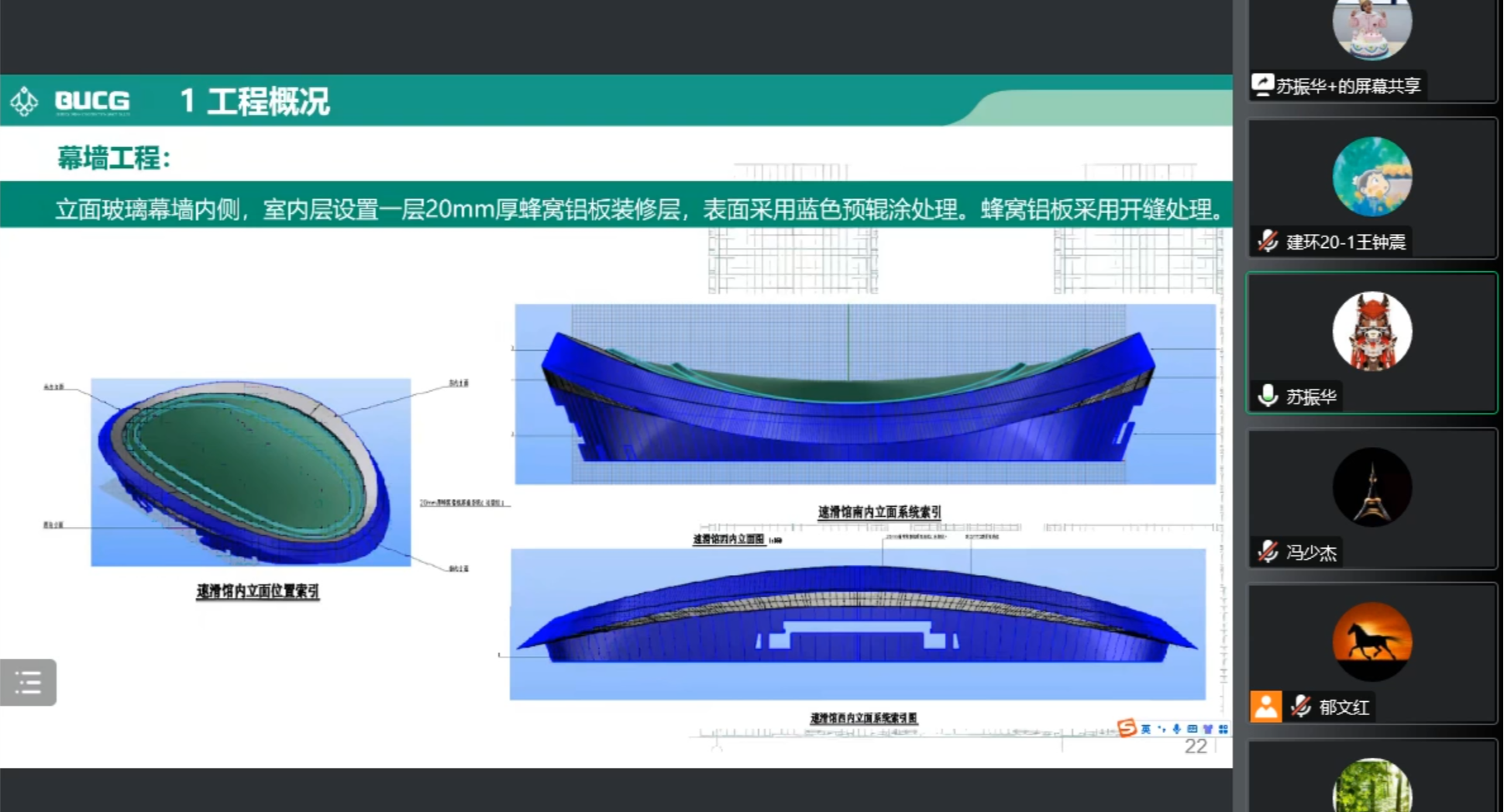Toggle the 英 Chinese/English input mode

tap(1146, 728)
